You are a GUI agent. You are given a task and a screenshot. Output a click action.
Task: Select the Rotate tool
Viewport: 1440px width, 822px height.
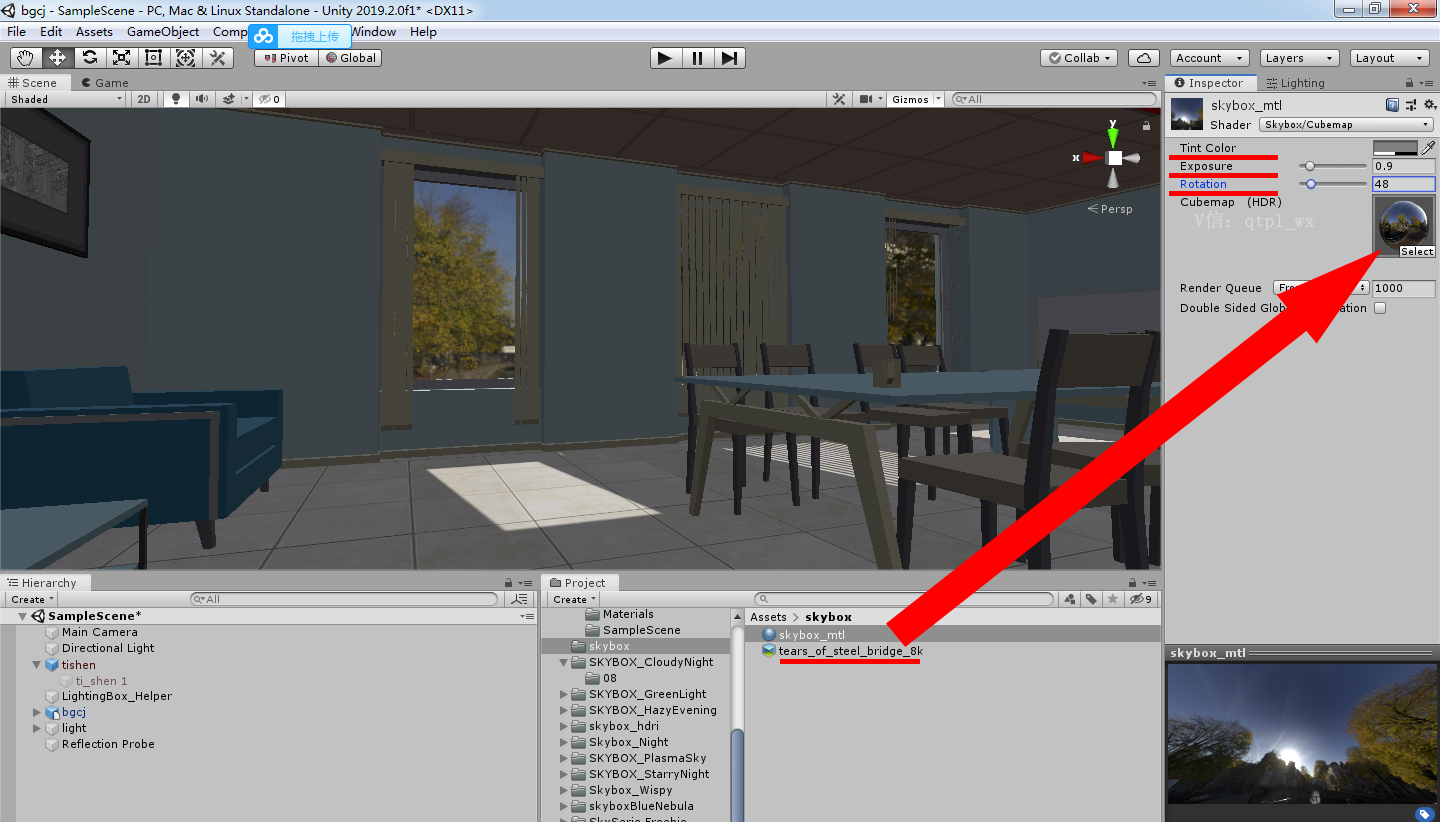click(x=89, y=58)
